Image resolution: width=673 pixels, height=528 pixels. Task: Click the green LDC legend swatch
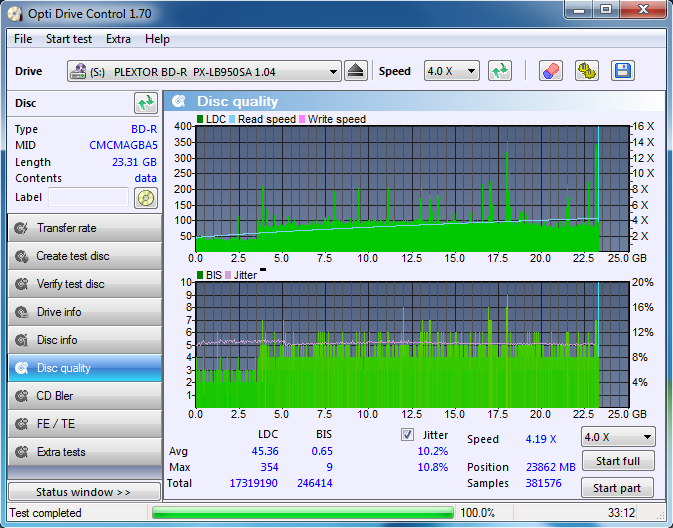[x=200, y=119]
